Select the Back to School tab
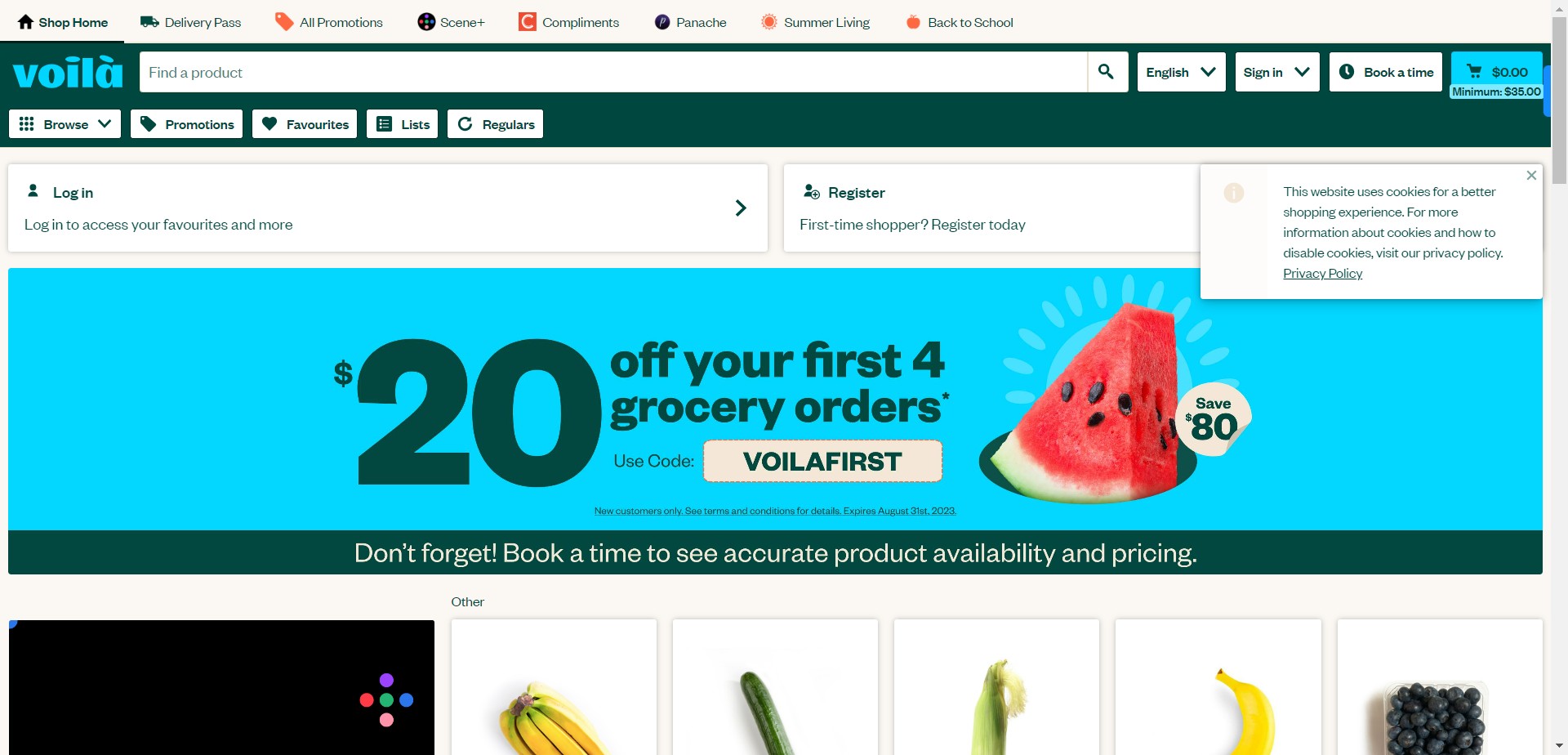 (x=960, y=22)
